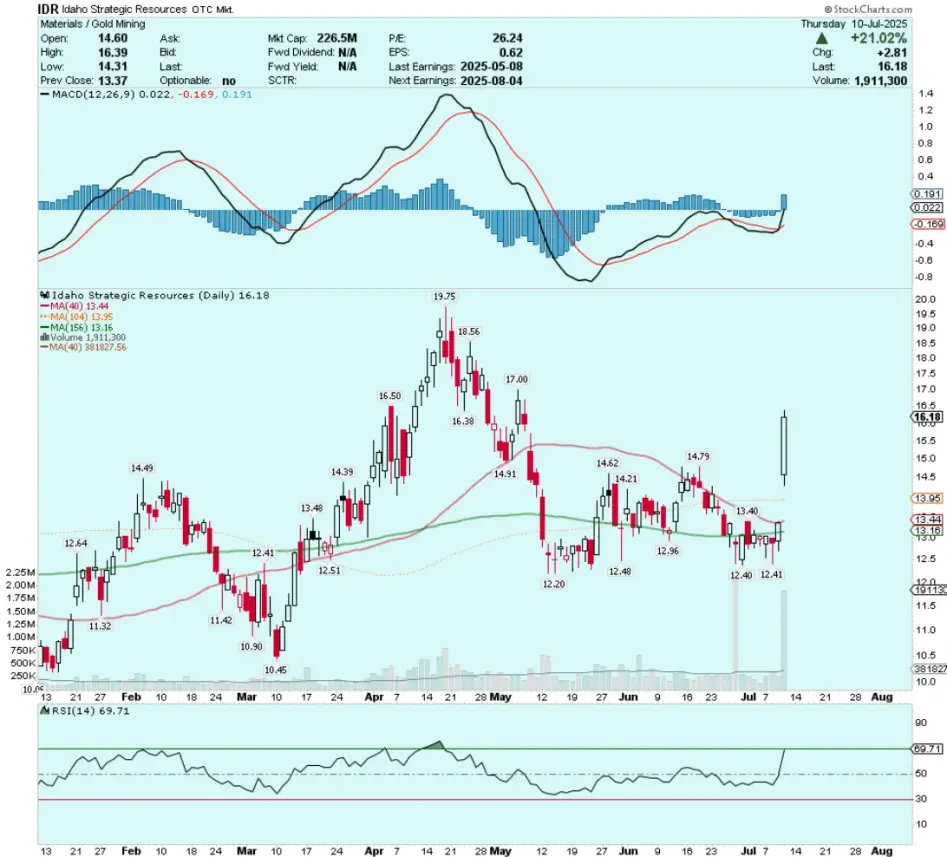Click the 14.49 price label in February
This screenshot has width=947, height=857.
142,468
